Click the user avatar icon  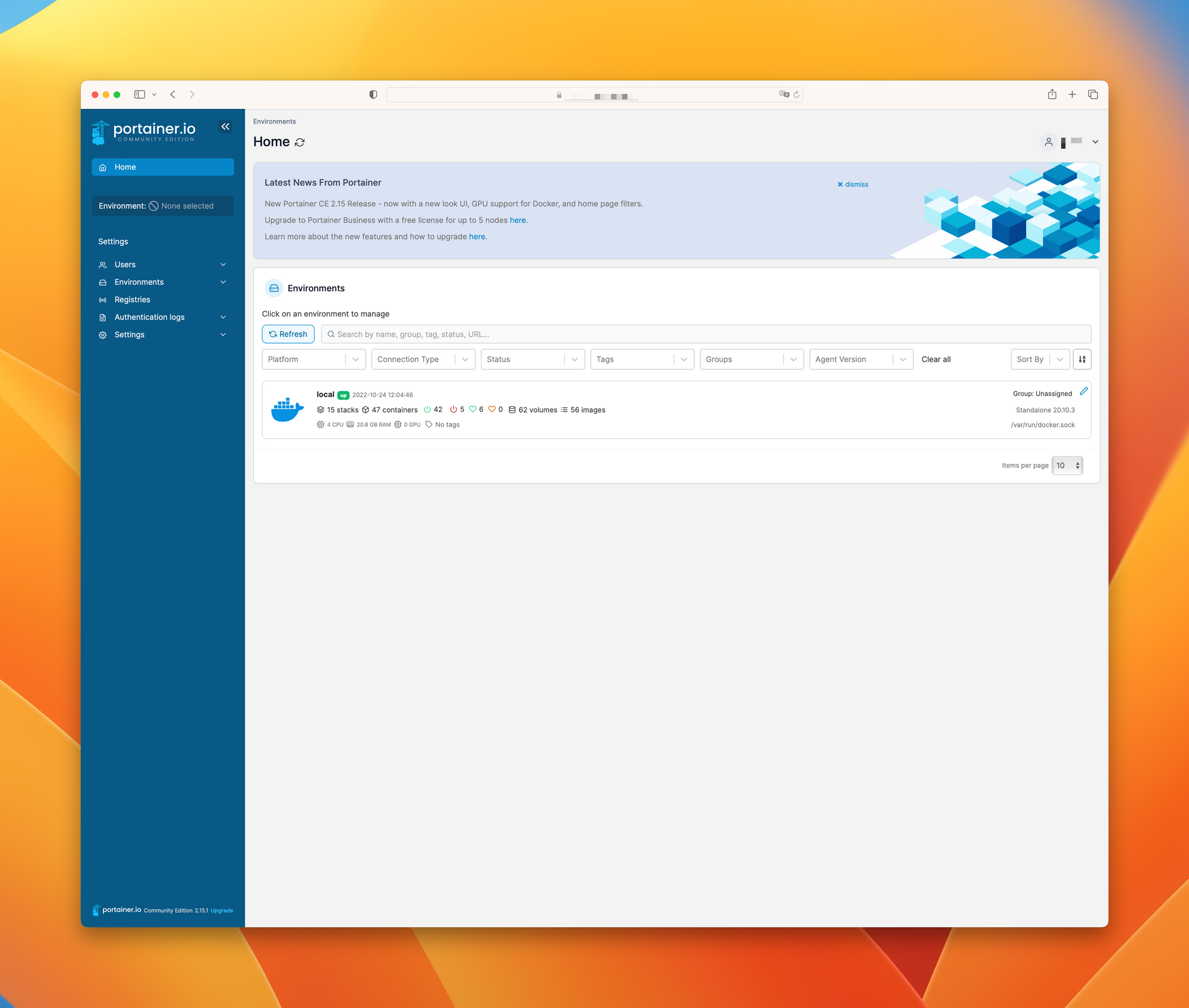coord(1048,142)
